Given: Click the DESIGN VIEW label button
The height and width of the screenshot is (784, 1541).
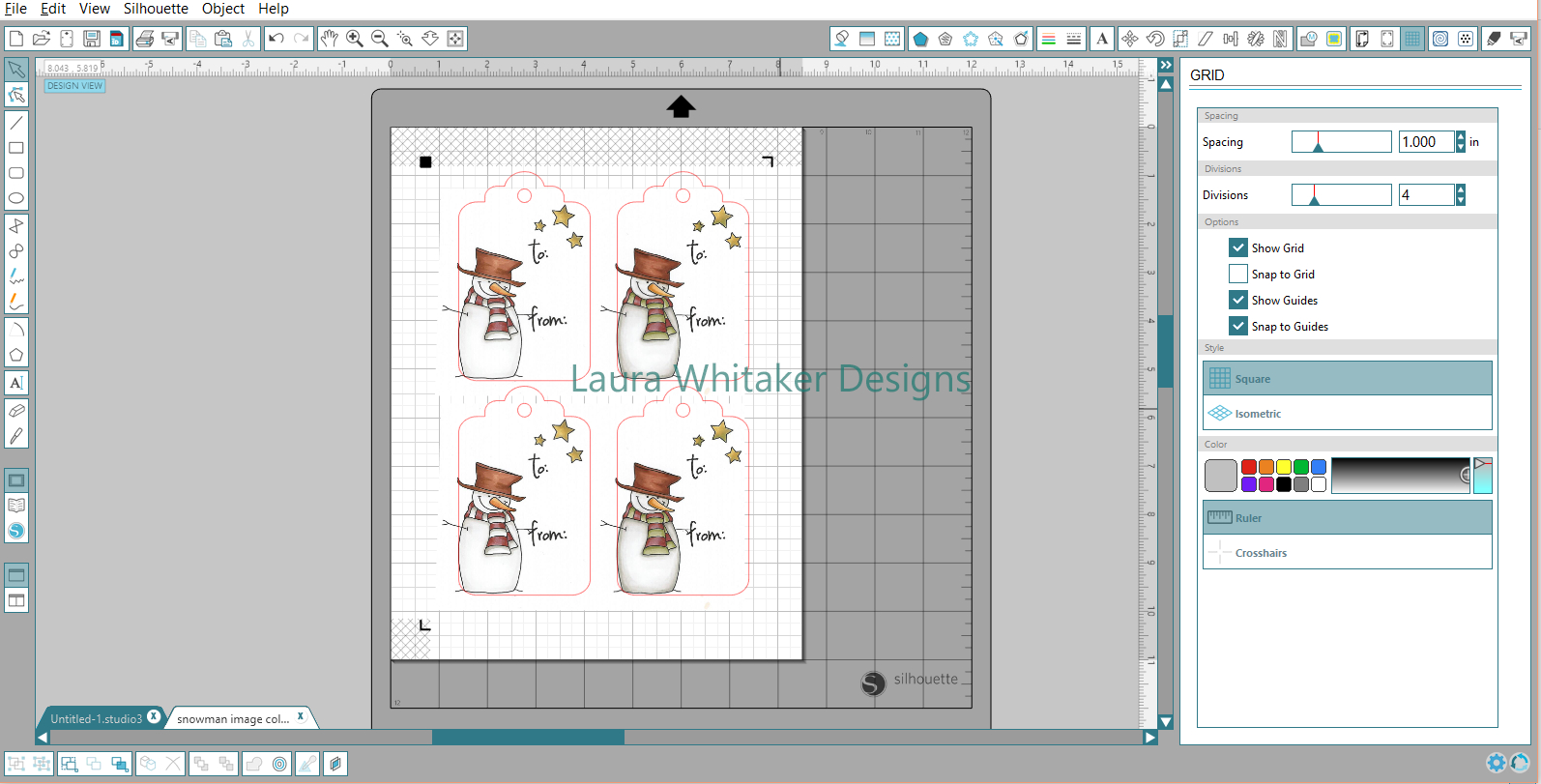Looking at the screenshot, I should click(x=74, y=86).
